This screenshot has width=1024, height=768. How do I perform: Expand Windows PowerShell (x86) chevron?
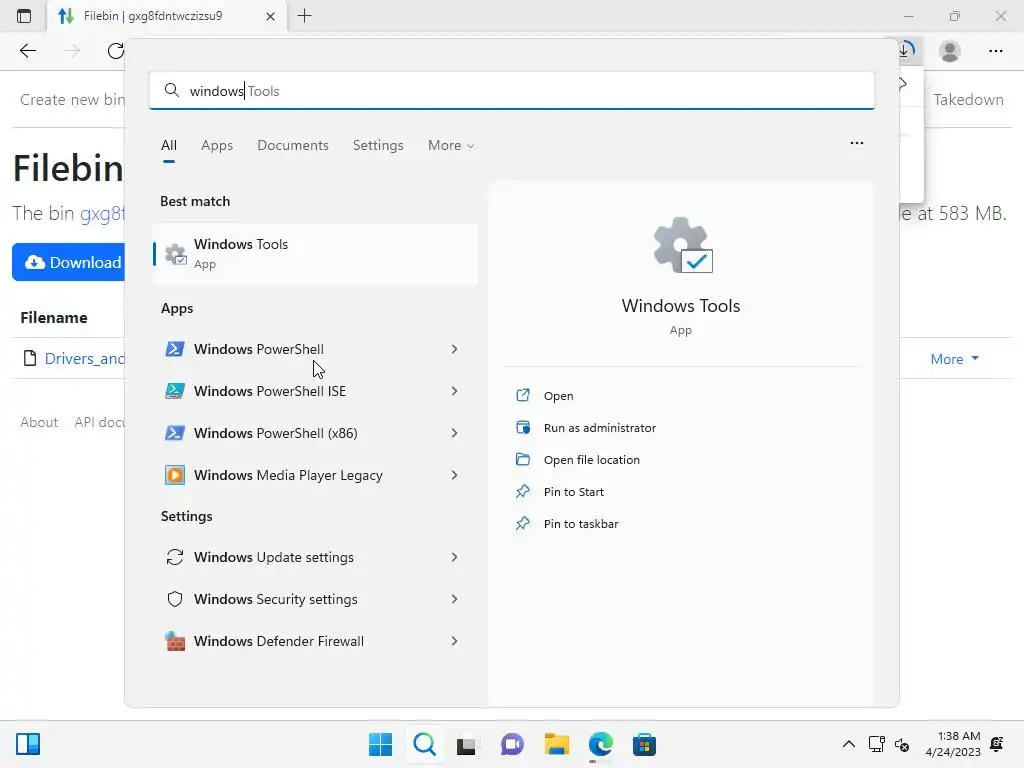pos(455,433)
